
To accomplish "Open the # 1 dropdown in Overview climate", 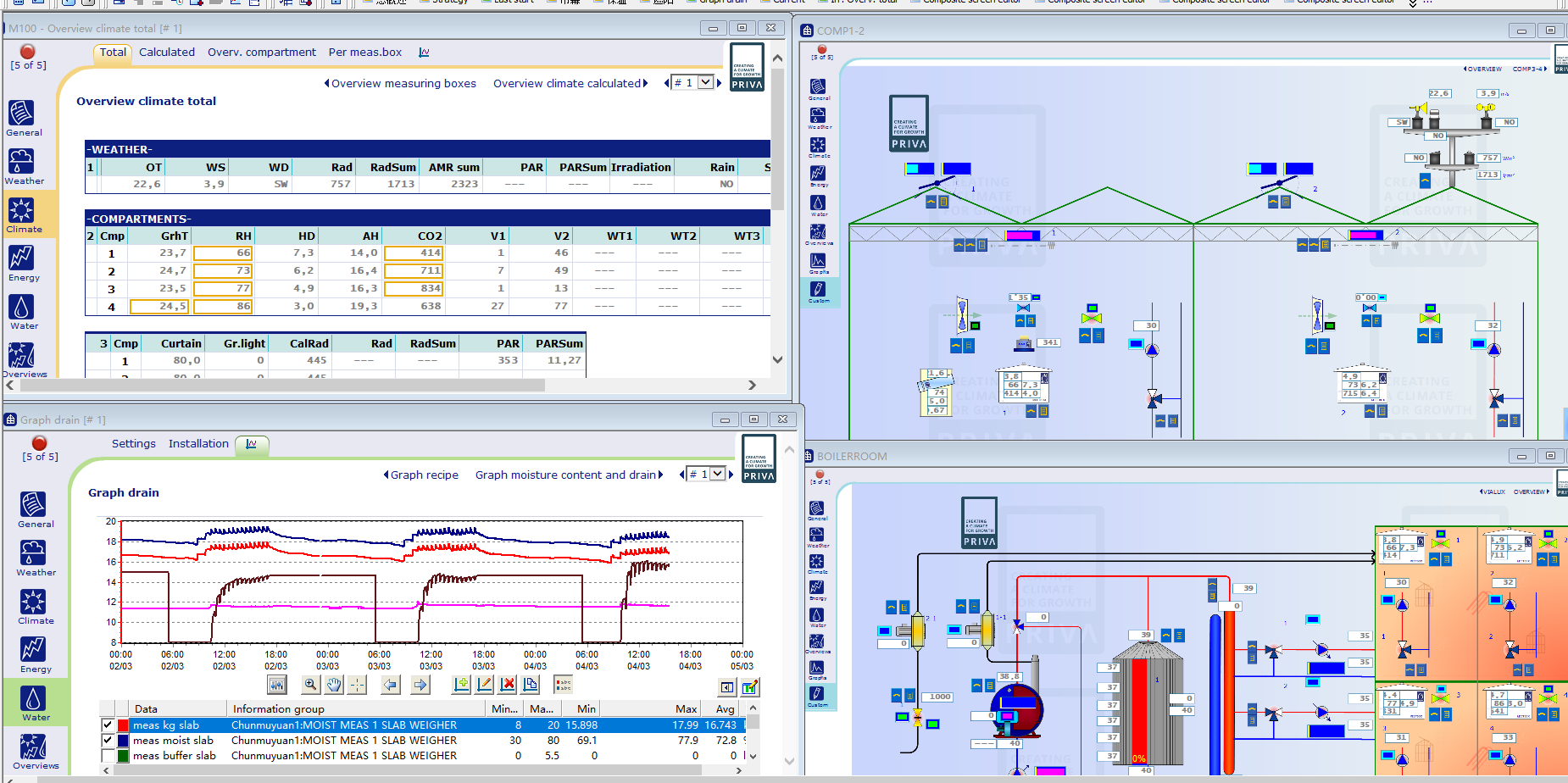I will [705, 83].
